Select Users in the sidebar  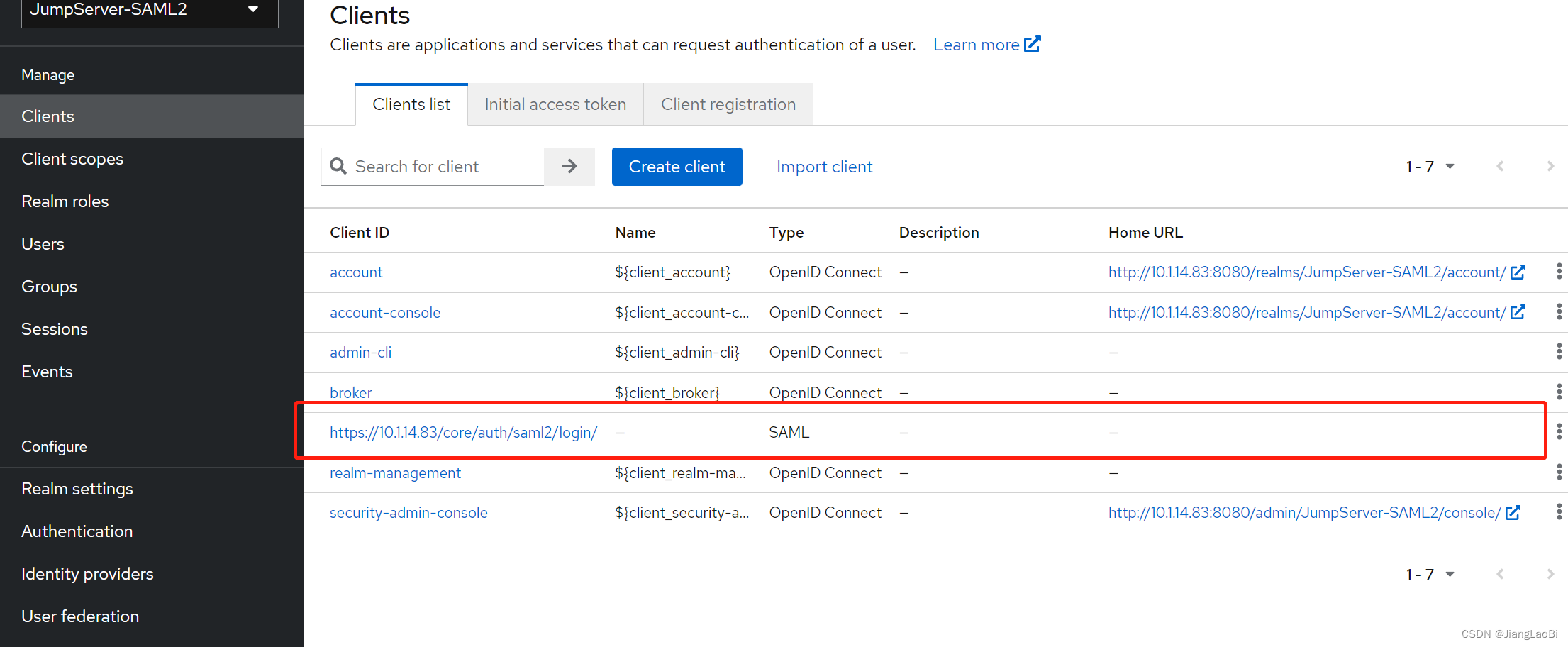[43, 243]
